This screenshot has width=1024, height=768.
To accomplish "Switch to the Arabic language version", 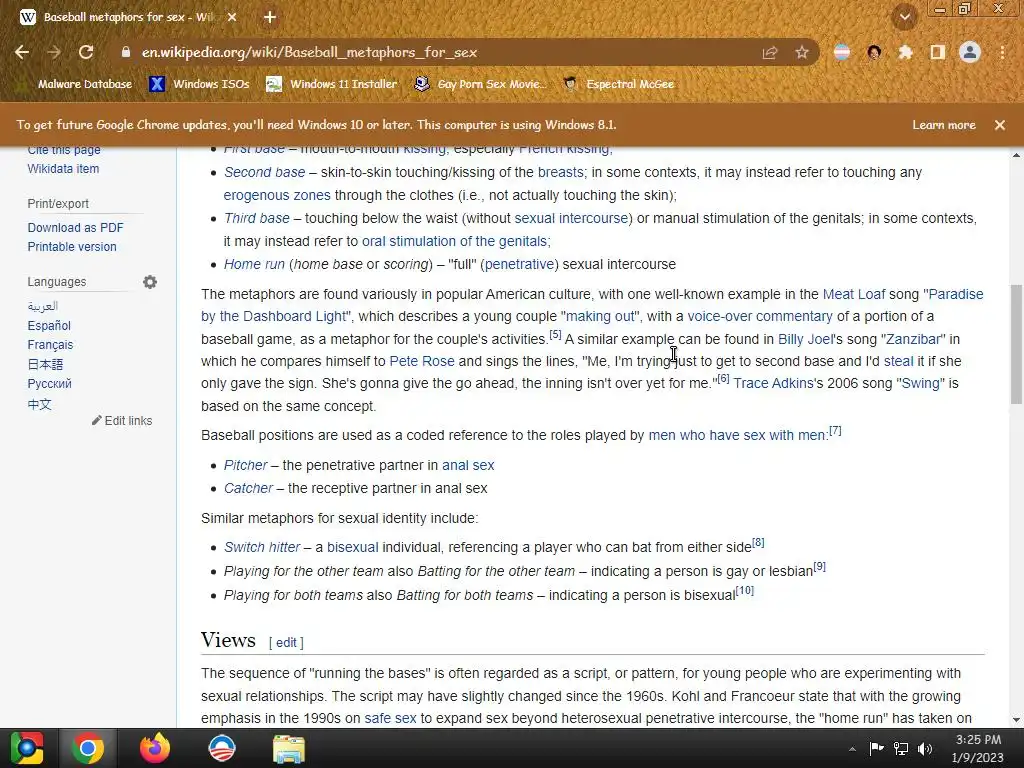I will click(42, 306).
